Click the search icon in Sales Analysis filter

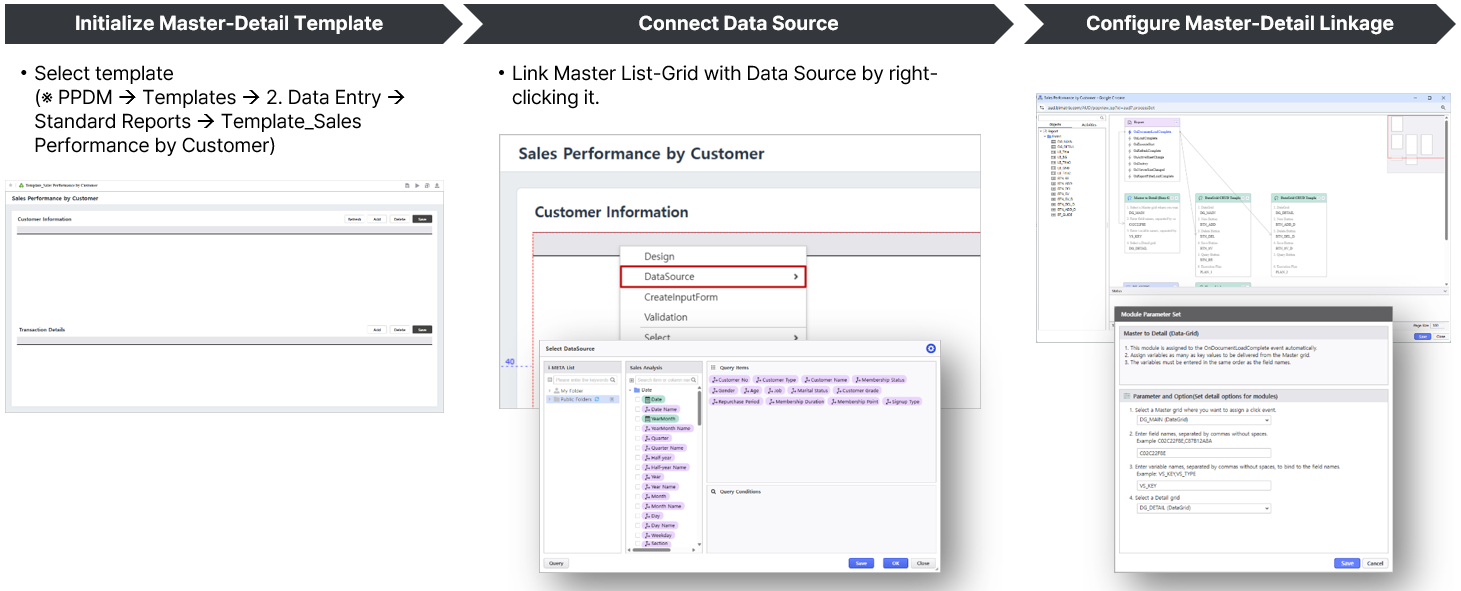[x=693, y=380]
